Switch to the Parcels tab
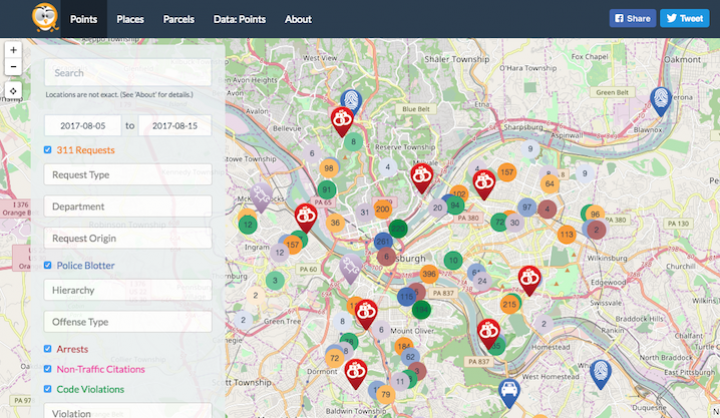This screenshot has width=720, height=418. pyautogui.click(x=179, y=19)
